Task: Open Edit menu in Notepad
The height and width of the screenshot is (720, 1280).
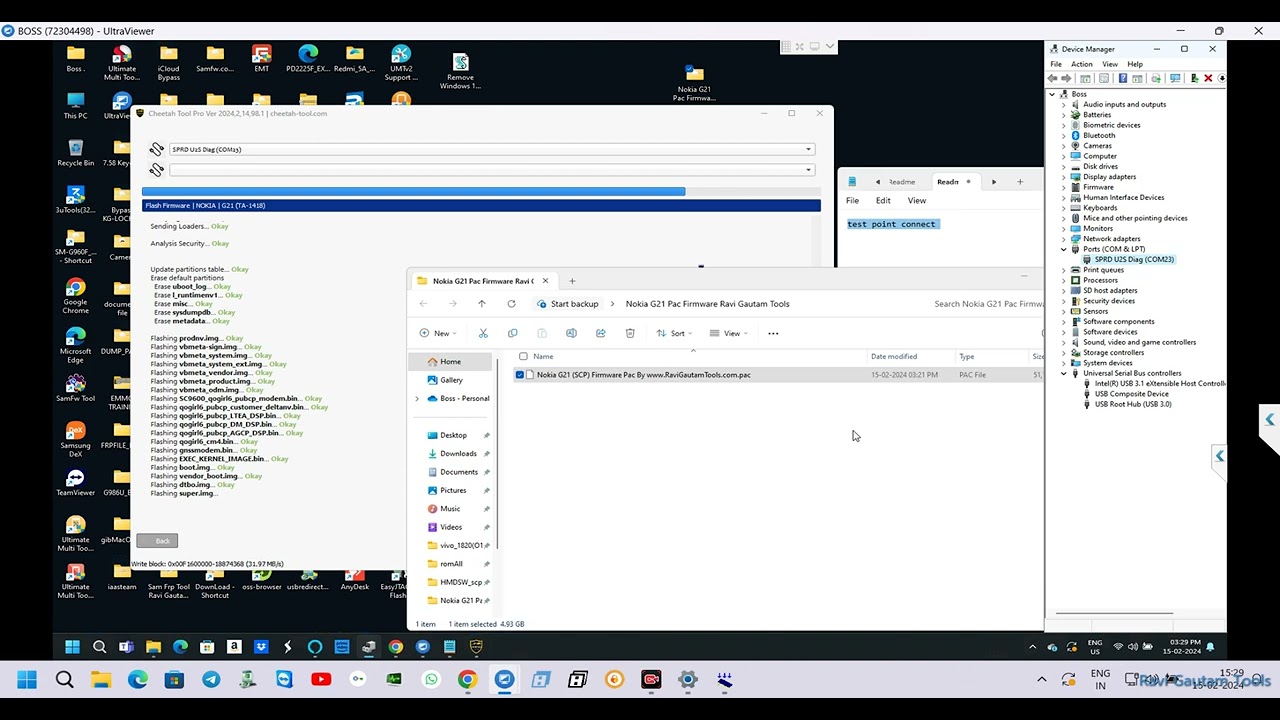Action: (x=883, y=201)
